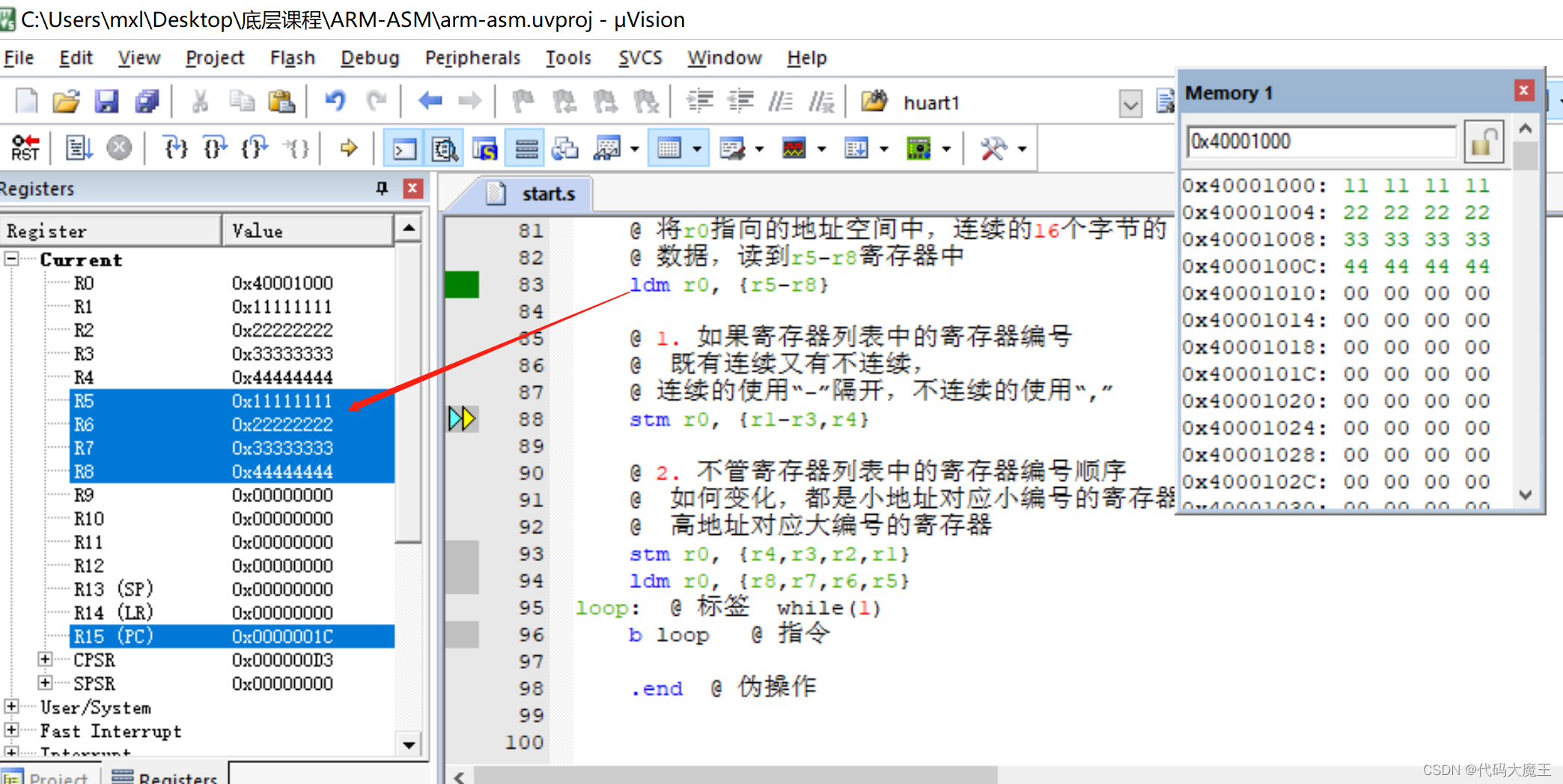
Task: Expand the CPSR register node
Action: [45, 659]
